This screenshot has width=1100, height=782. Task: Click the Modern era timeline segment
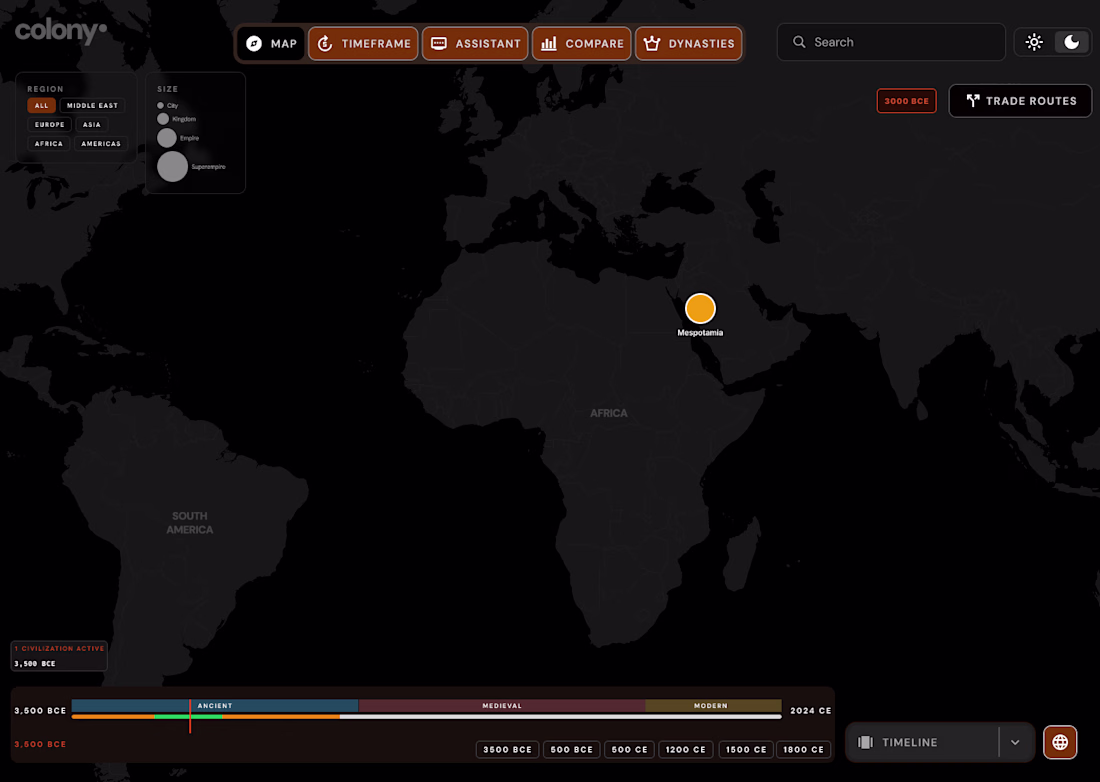(713, 706)
